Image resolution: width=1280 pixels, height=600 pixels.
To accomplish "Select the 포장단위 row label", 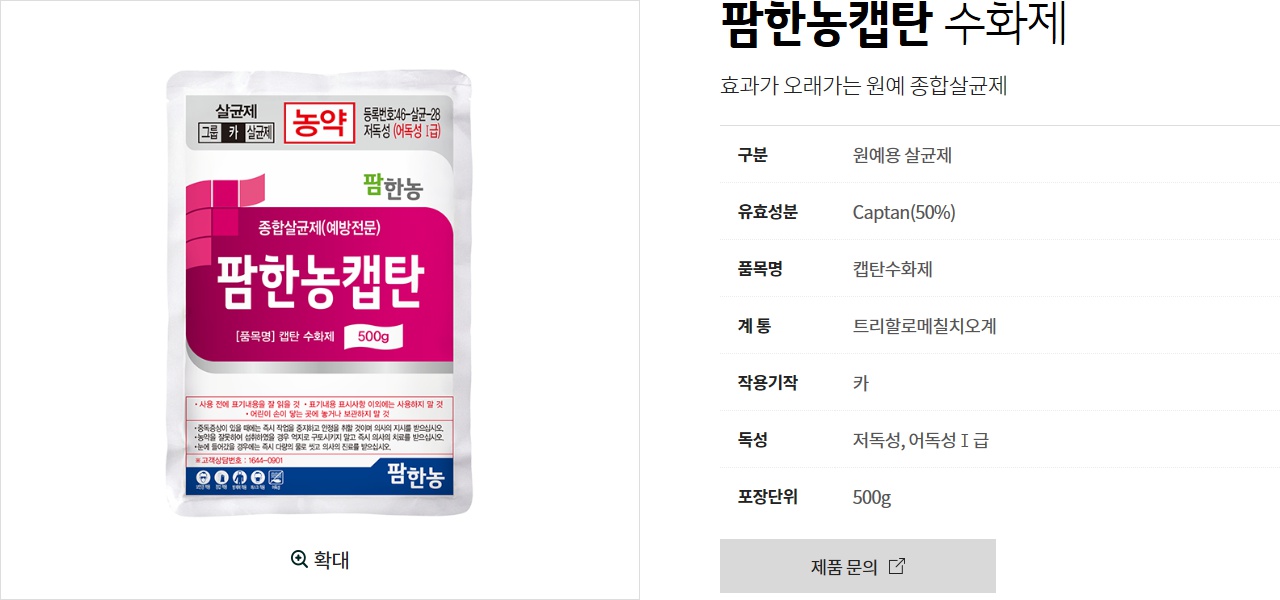I will (768, 497).
